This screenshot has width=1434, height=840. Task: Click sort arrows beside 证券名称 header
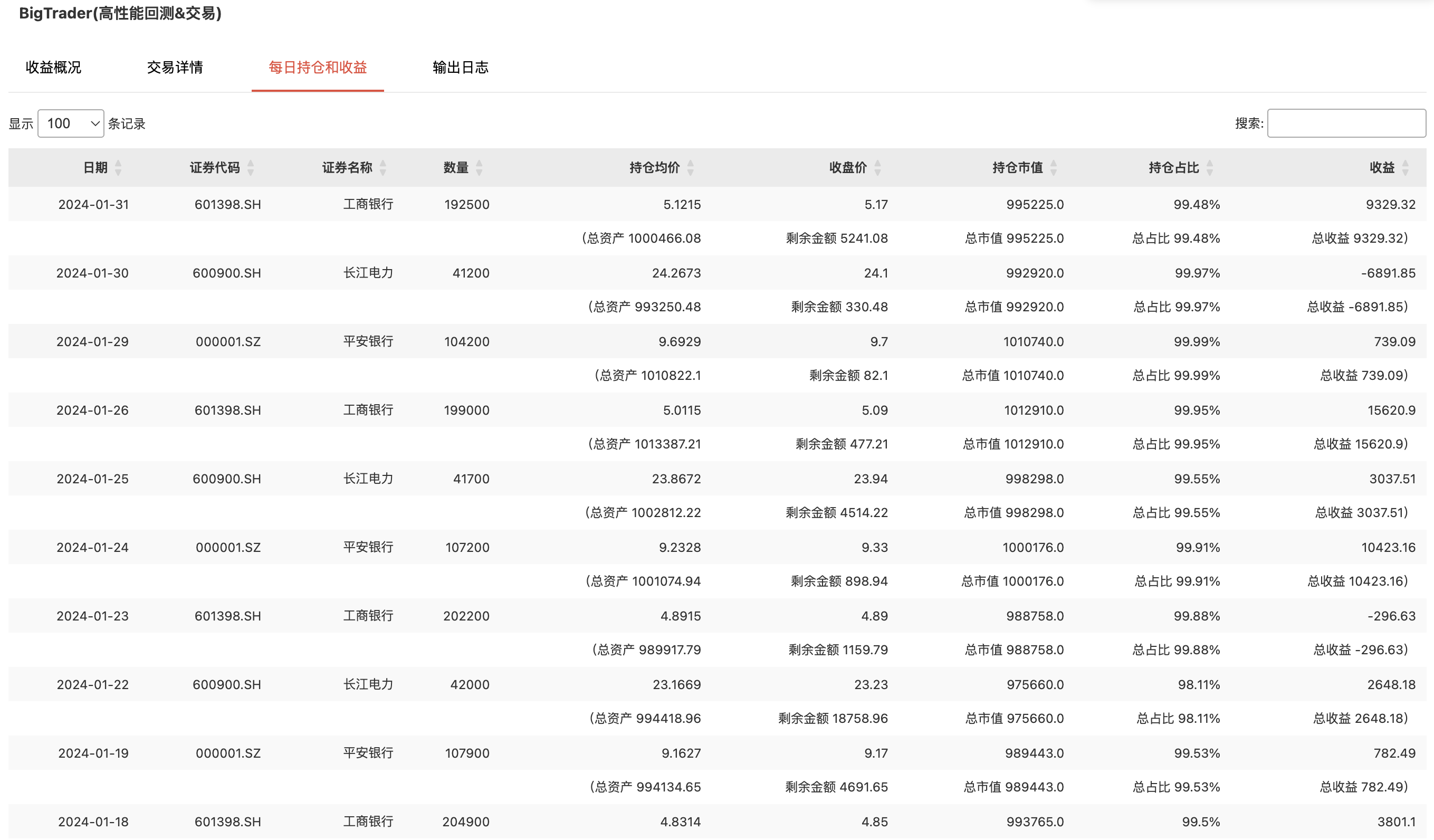point(383,167)
